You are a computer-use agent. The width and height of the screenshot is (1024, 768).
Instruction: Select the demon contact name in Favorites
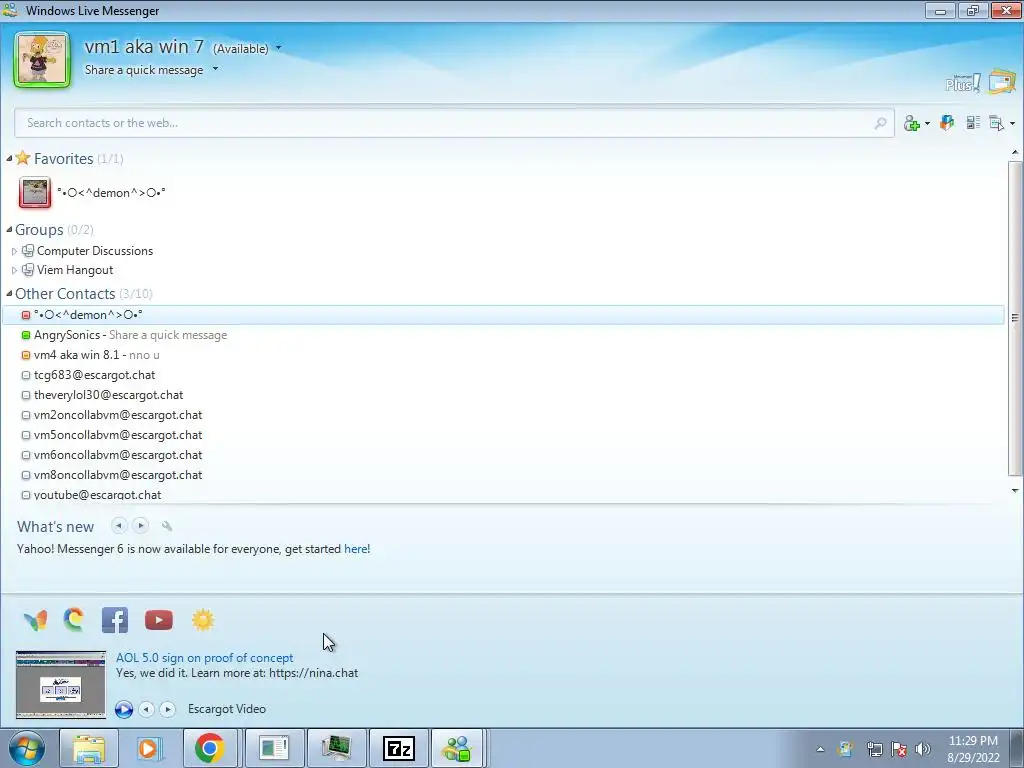111,193
